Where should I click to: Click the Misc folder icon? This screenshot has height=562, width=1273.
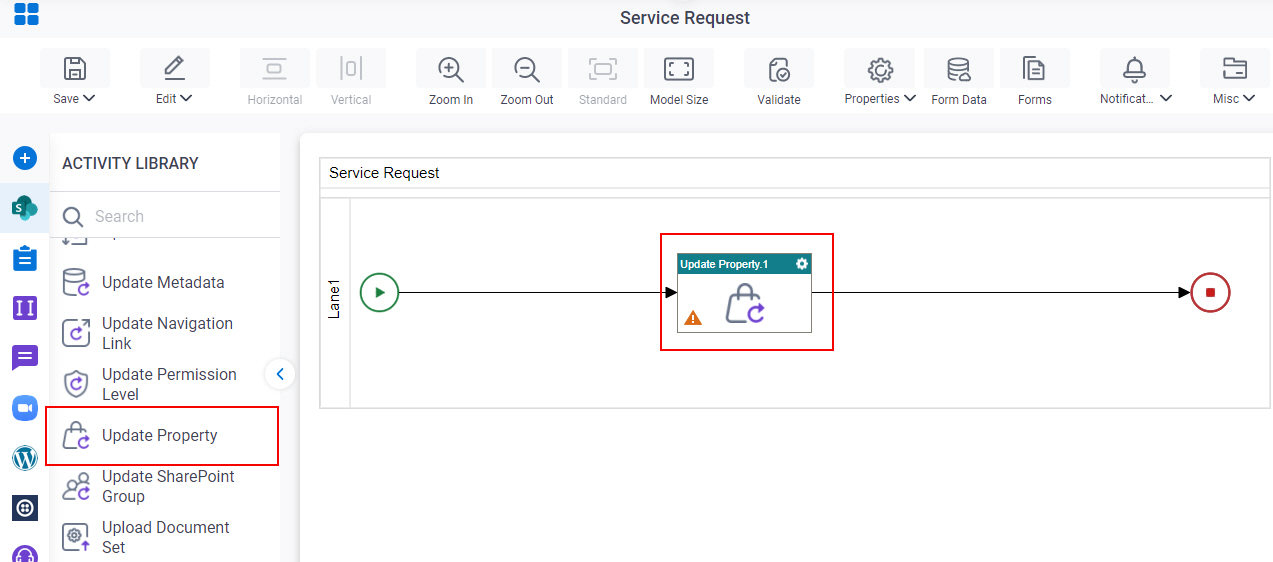click(1235, 68)
